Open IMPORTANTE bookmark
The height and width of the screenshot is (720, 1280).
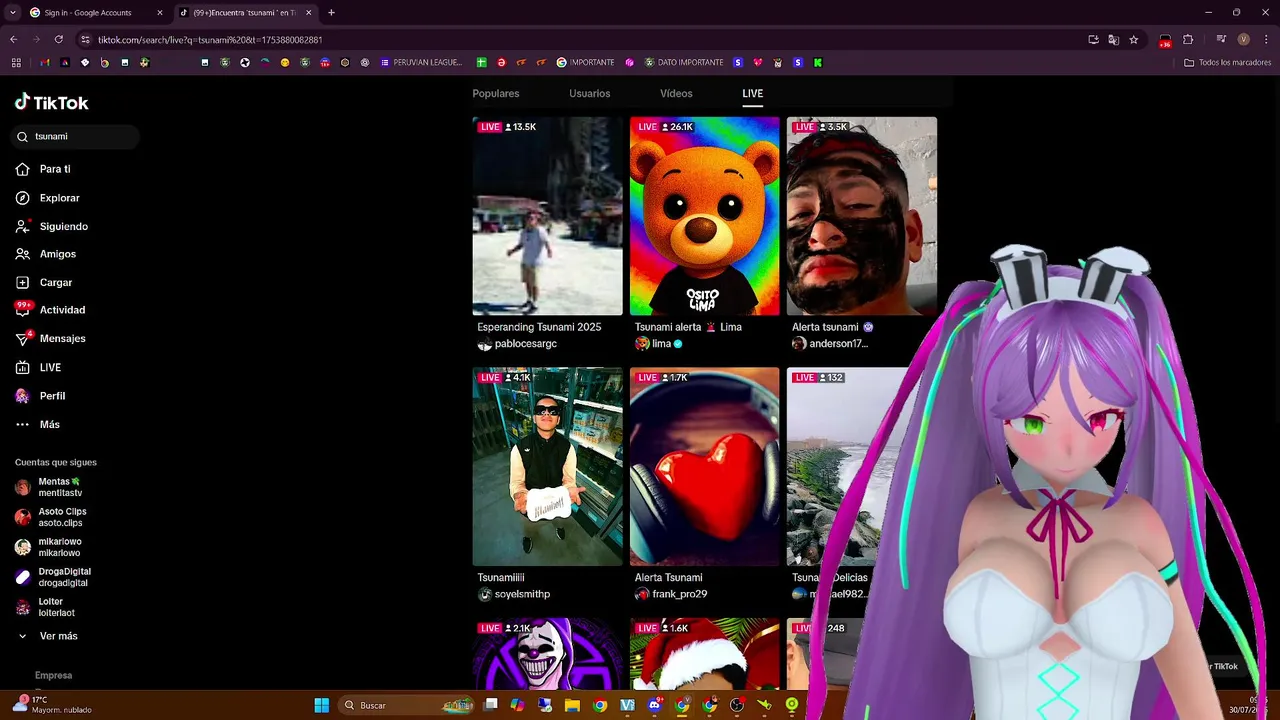pos(586,62)
